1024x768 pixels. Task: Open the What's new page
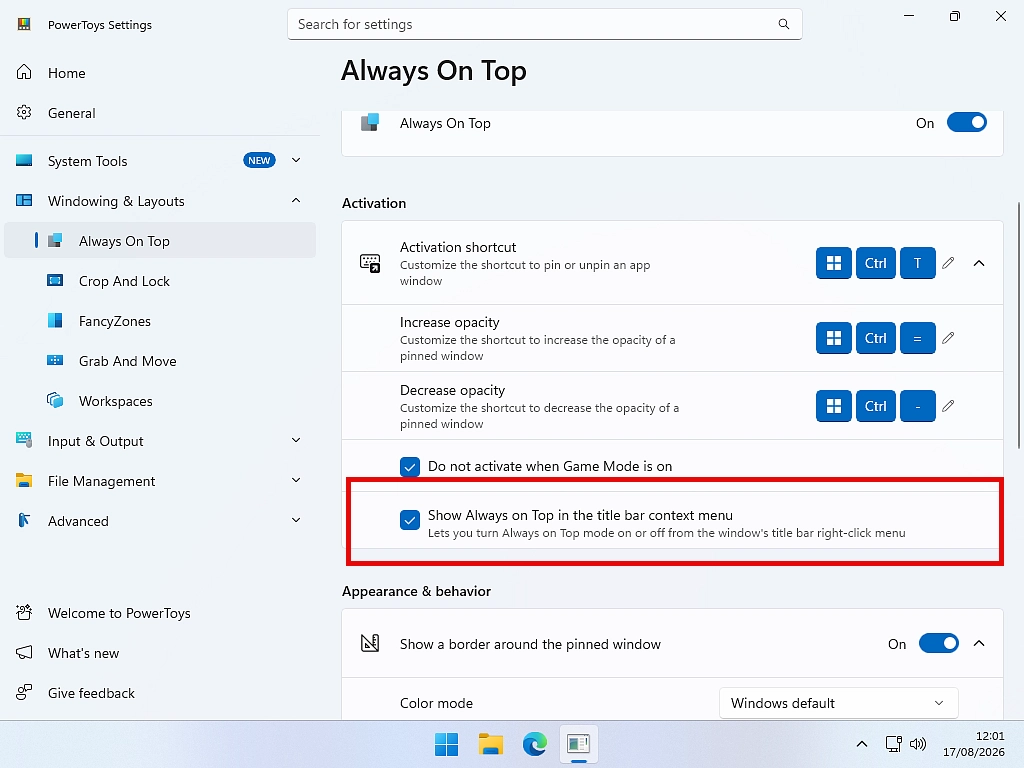click(x=160, y=652)
